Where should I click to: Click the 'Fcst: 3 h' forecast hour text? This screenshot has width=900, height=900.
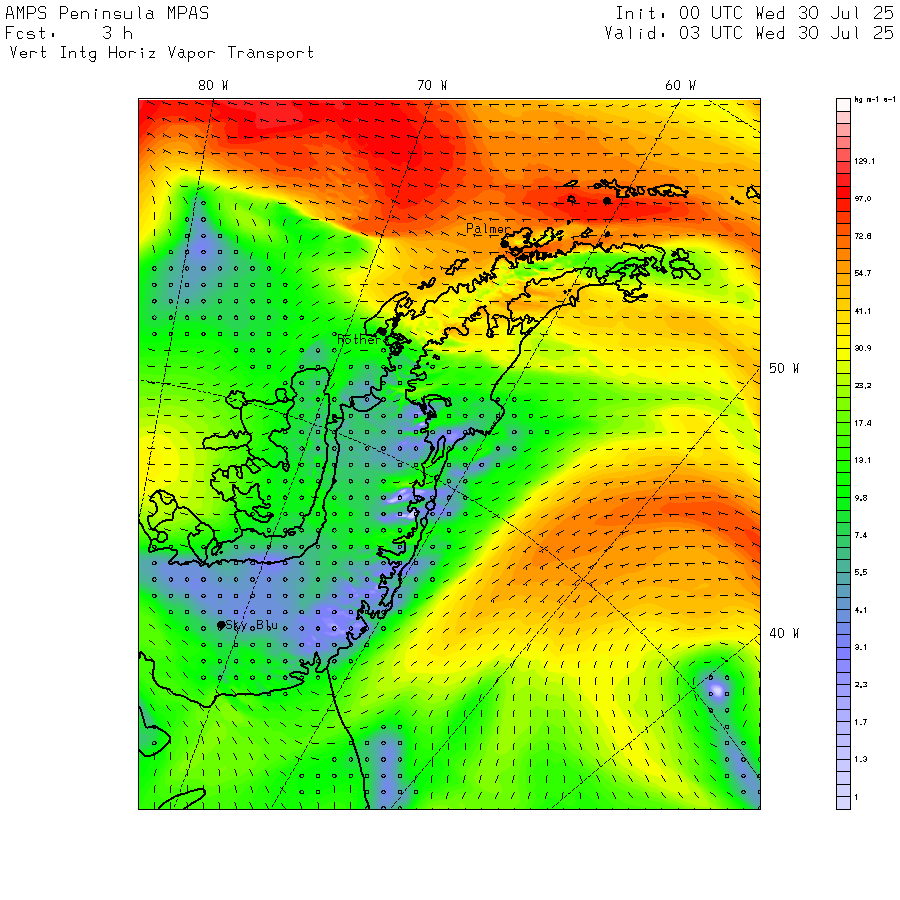point(69,33)
